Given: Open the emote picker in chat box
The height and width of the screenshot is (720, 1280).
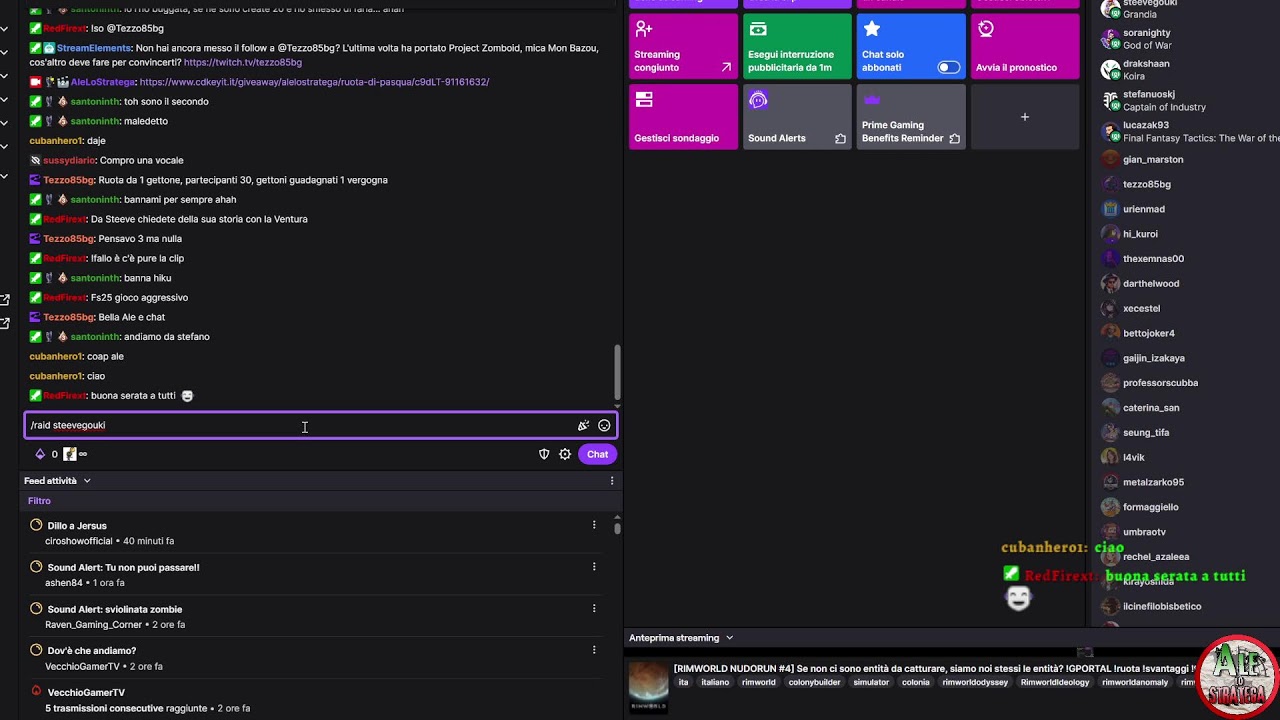Looking at the screenshot, I should click(604, 425).
